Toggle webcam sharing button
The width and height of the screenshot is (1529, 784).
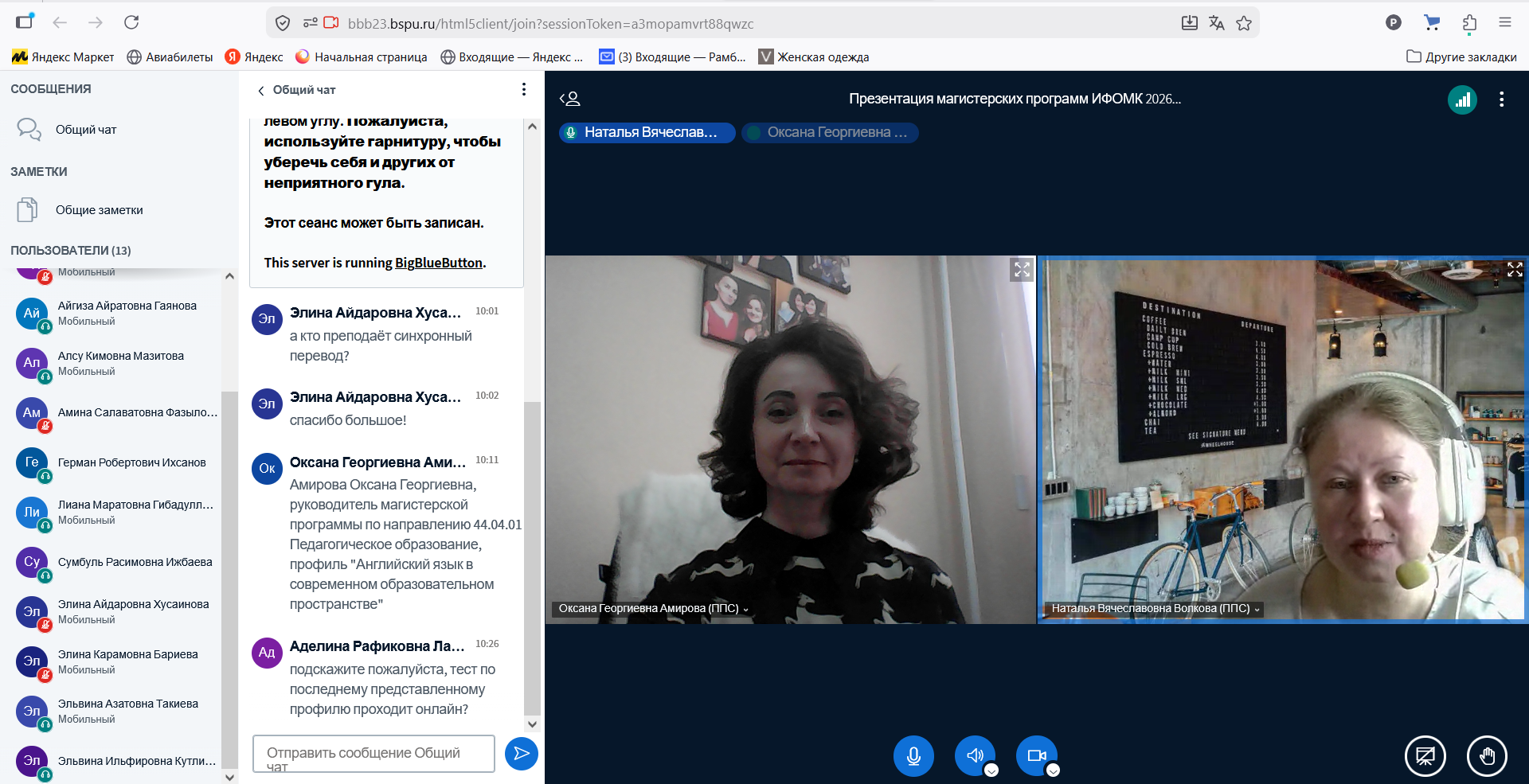[x=1036, y=755]
